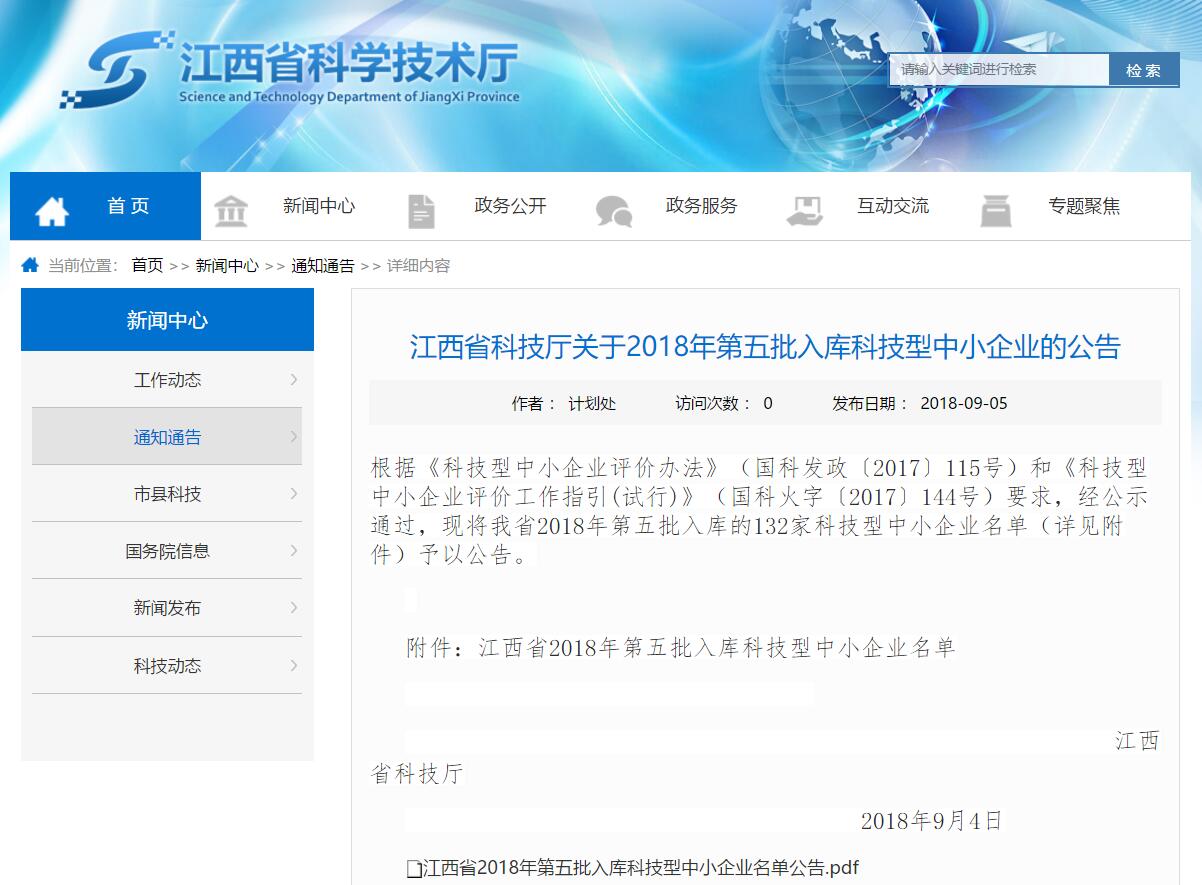Open the 政务服务 navigation menu

click(x=702, y=206)
